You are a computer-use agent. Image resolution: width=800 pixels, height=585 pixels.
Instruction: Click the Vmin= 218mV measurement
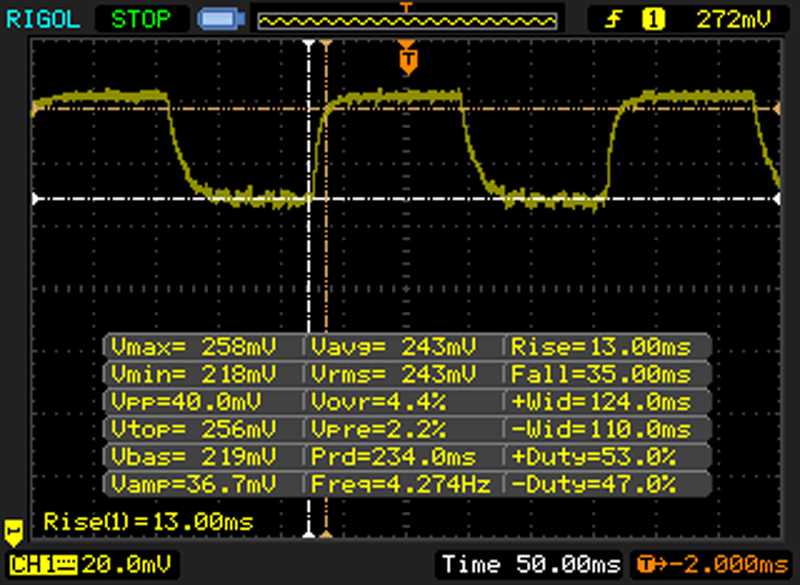[x=194, y=374]
